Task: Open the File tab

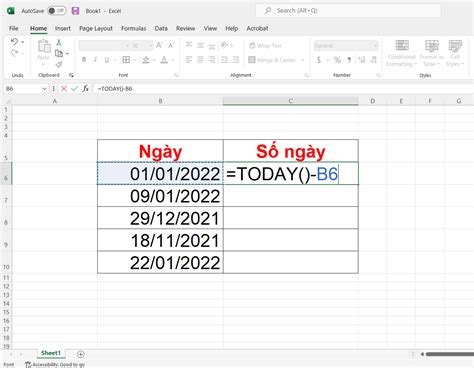Action: pyautogui.click(x=14, y=28)
